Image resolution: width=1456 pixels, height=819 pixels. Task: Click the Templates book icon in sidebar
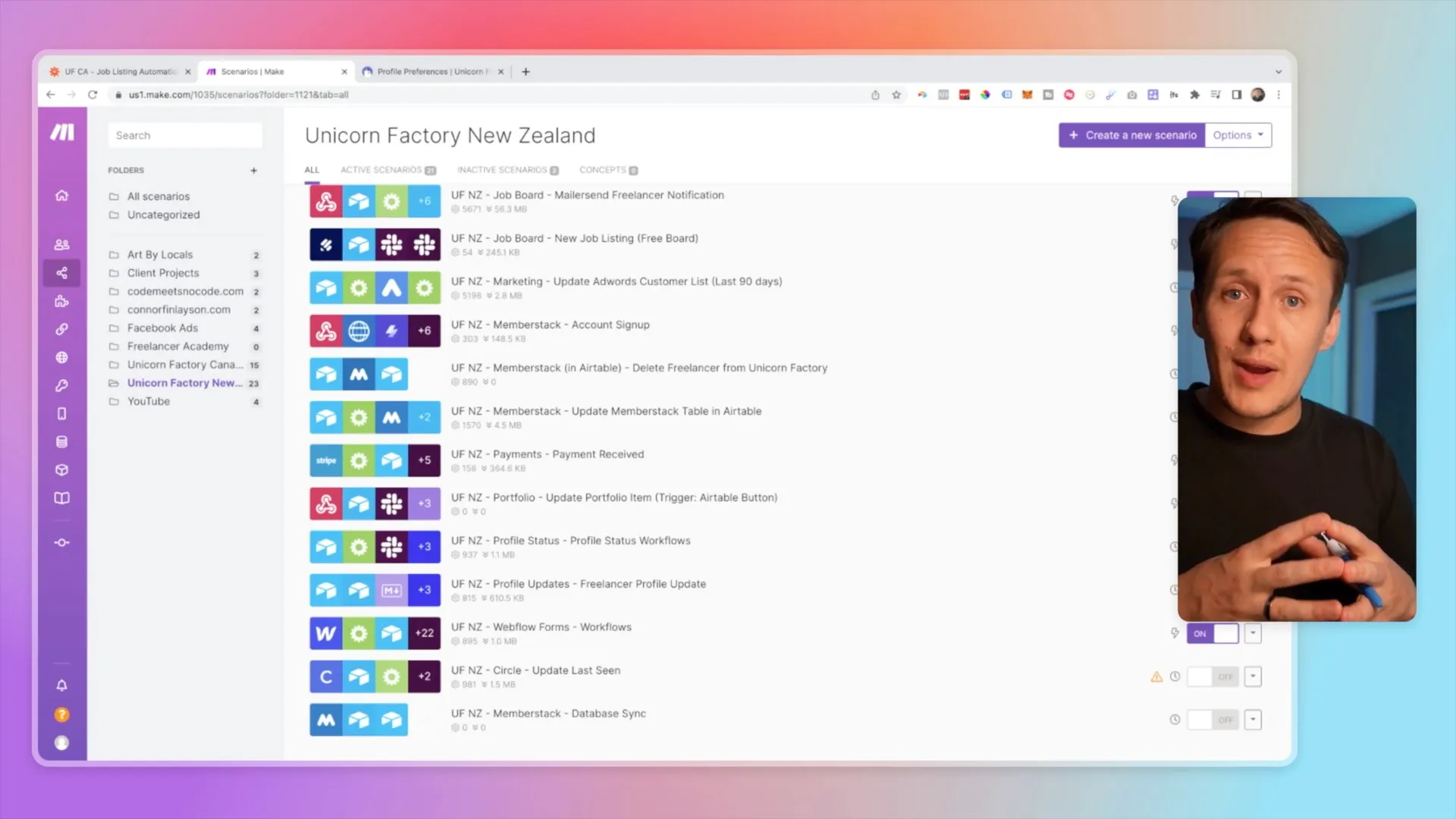click(x=62, y=498)
